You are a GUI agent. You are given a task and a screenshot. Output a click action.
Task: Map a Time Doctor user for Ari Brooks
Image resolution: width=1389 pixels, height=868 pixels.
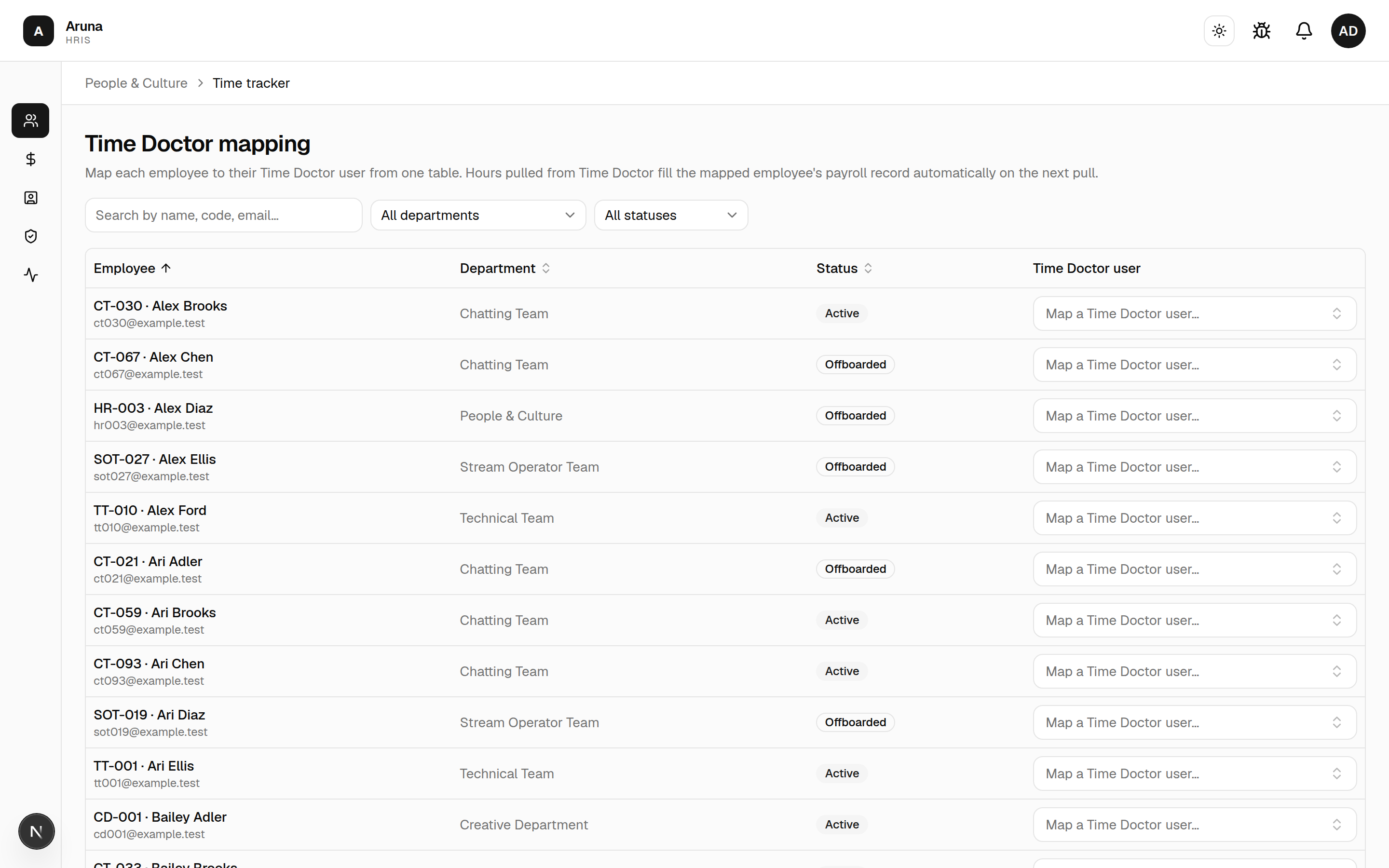[x=1195, y=620]
